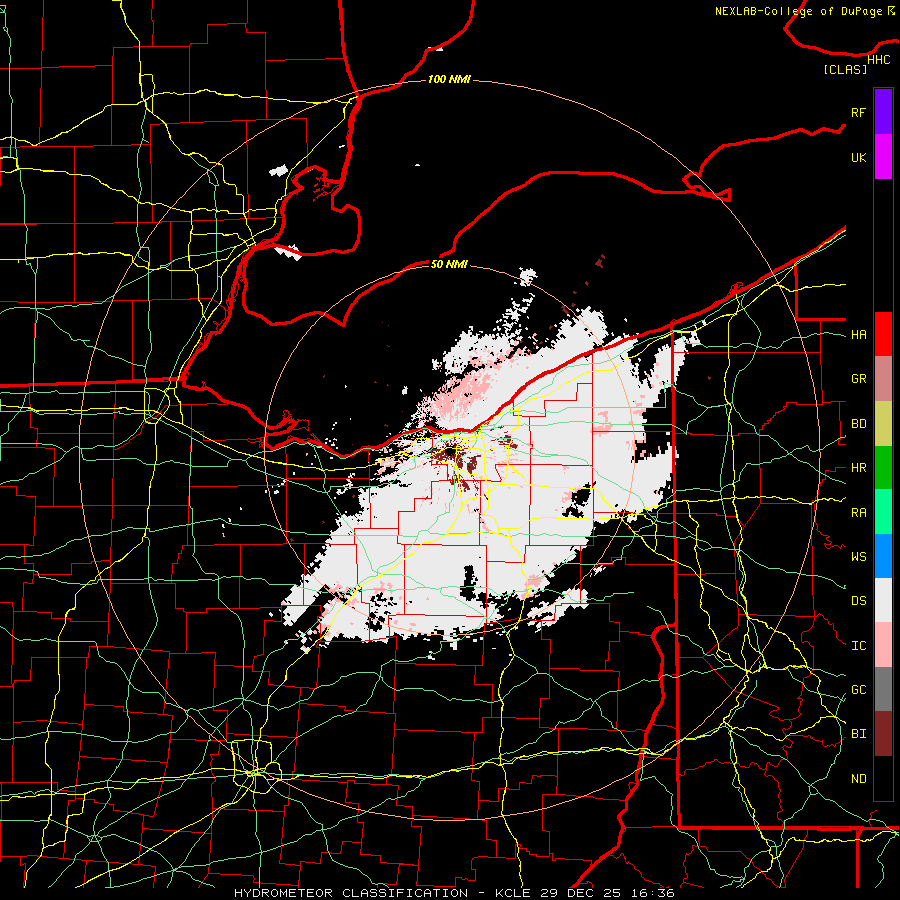Click the HR green legend swatch
The image size is (900, 900).
[x=883, y=468]
